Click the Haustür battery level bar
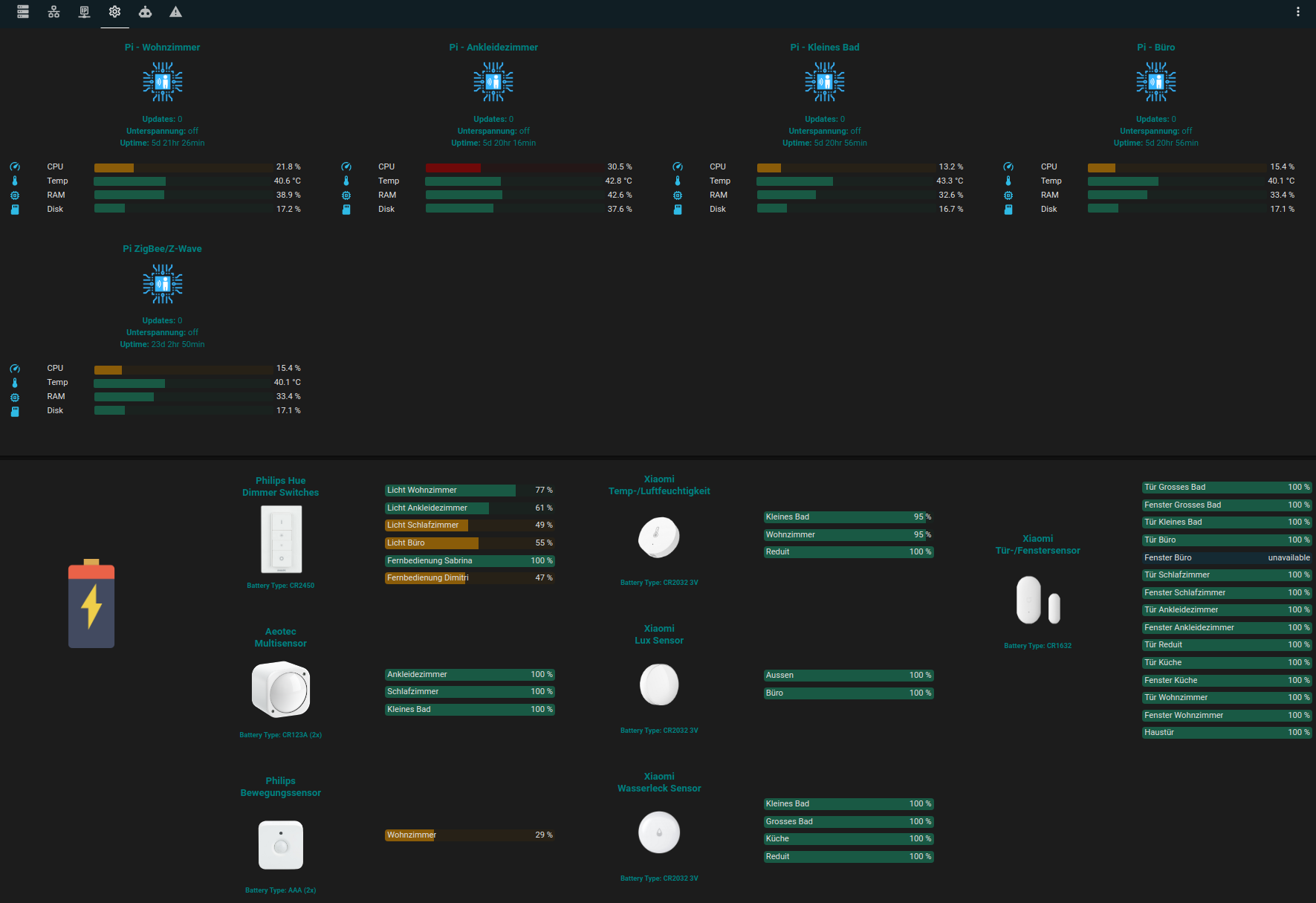The width and height of the screenshot is (1316, 903). tap(1226, 733)
